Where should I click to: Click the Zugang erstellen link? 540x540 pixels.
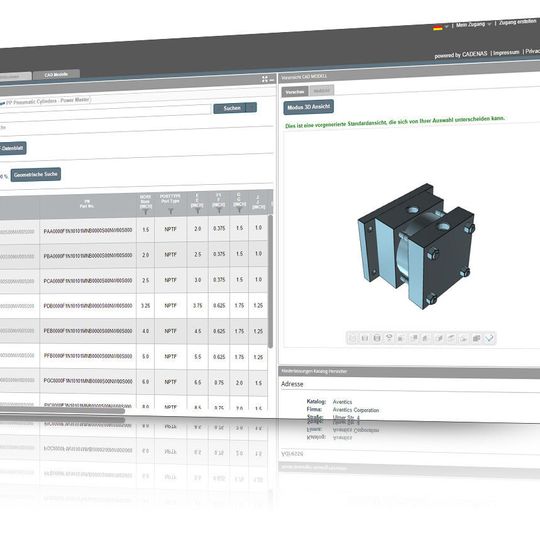[x=518, y=22]
